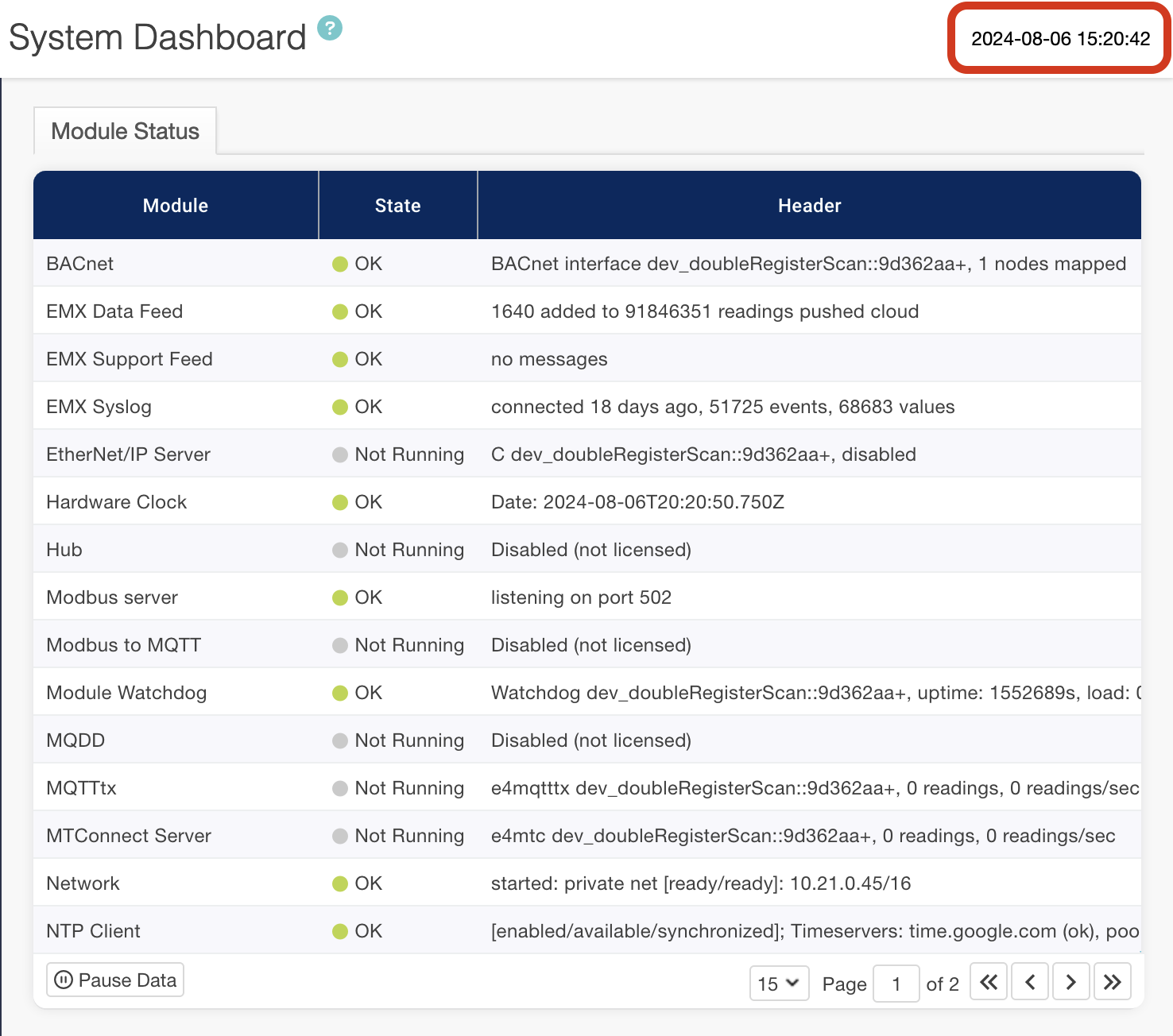This screenshot has width=1173, height=1036.
Task: Go to the first page of results
Action: pos(989,983)
